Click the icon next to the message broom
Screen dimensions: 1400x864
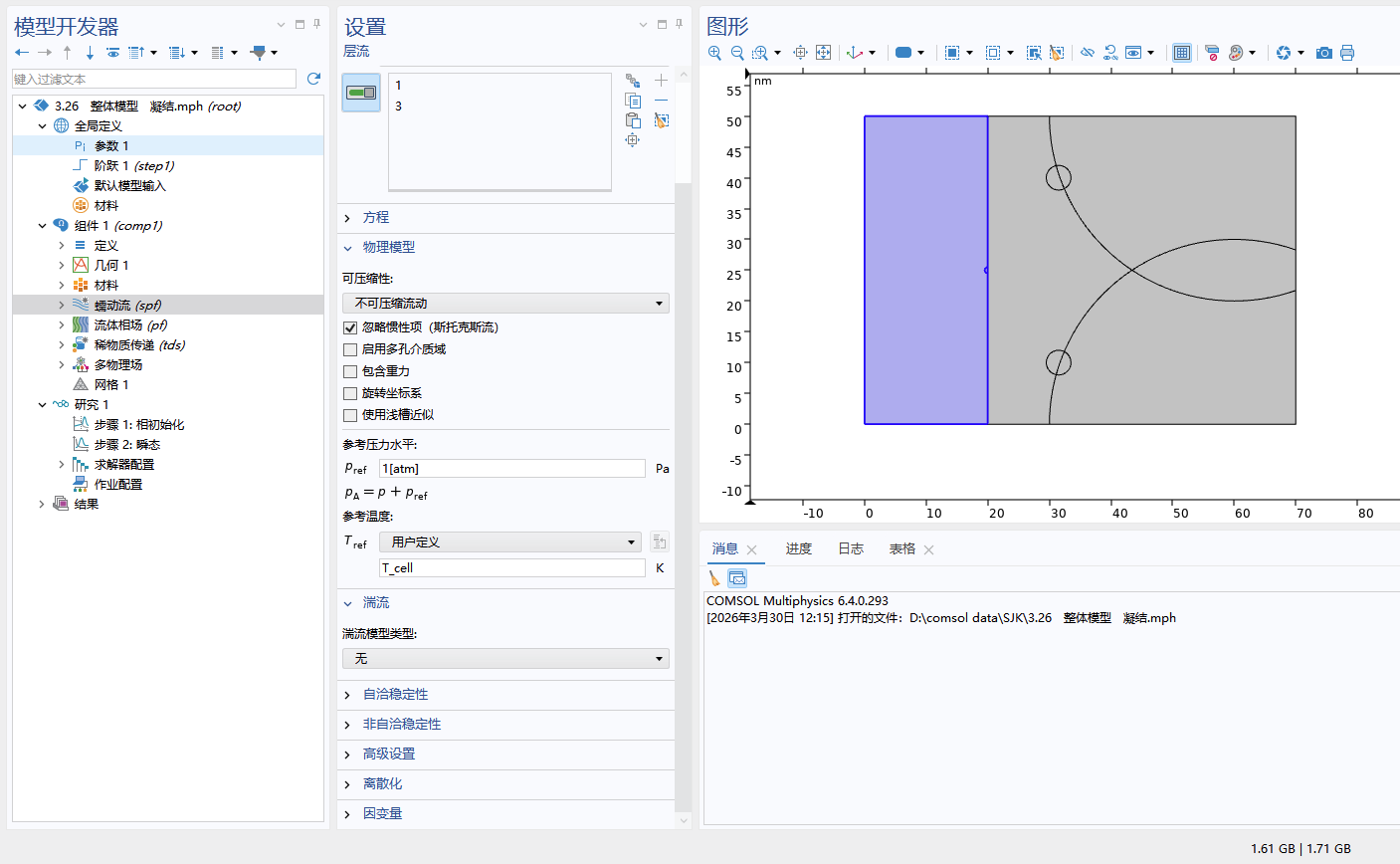point(737,577)
